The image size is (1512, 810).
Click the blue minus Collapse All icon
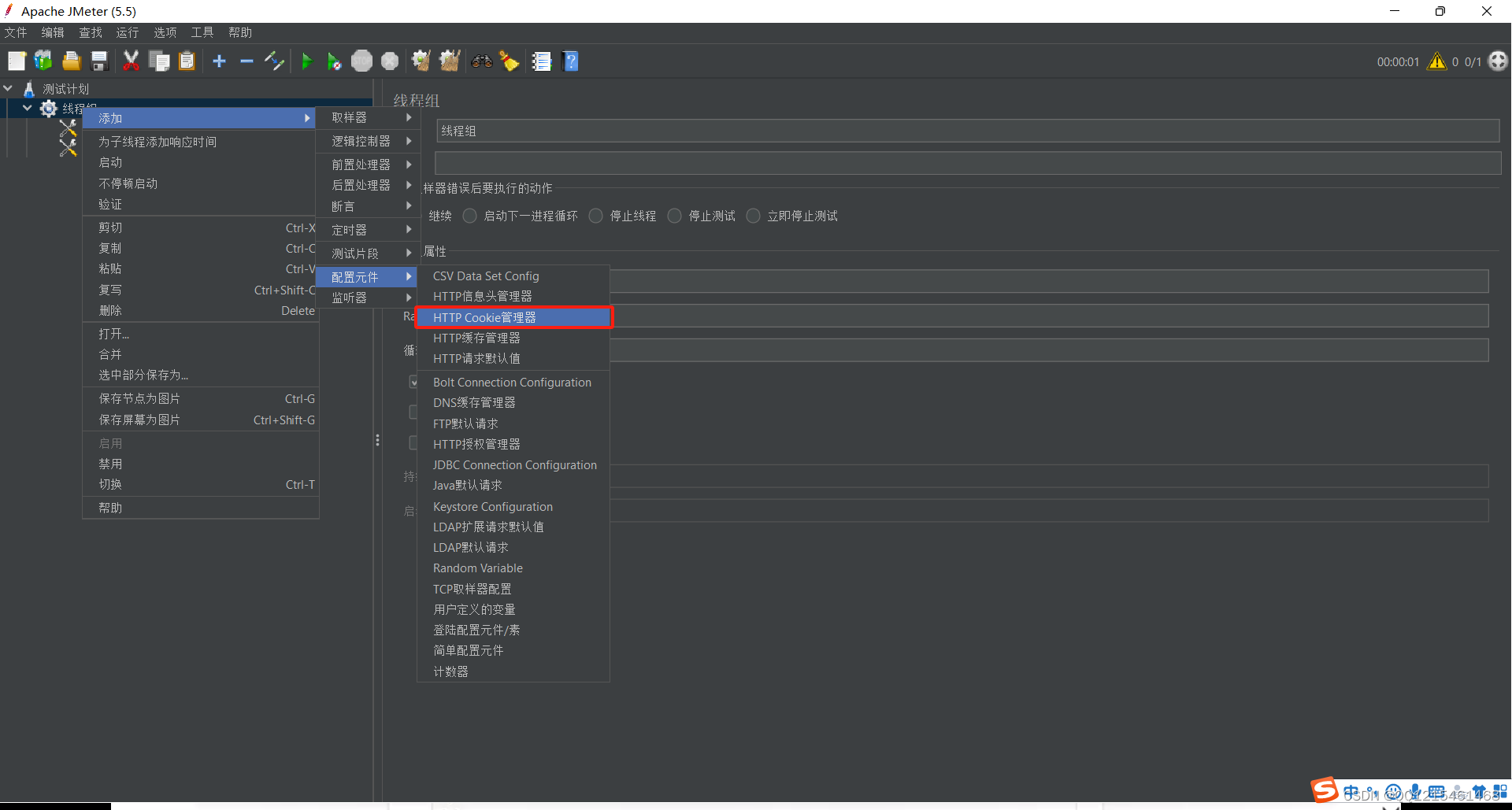tap(246, 61)
